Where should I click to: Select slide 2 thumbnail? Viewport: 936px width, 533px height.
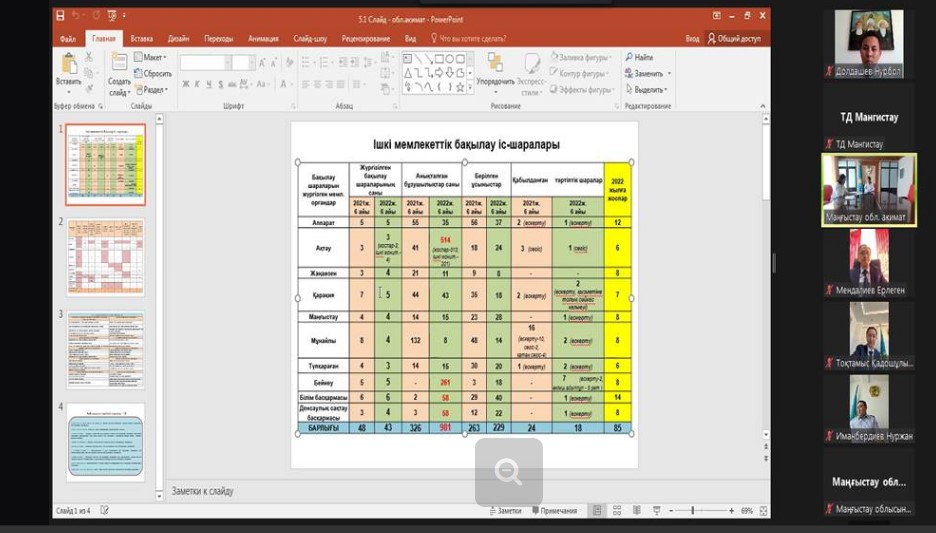pyautogui.click(x=105, y=257)
